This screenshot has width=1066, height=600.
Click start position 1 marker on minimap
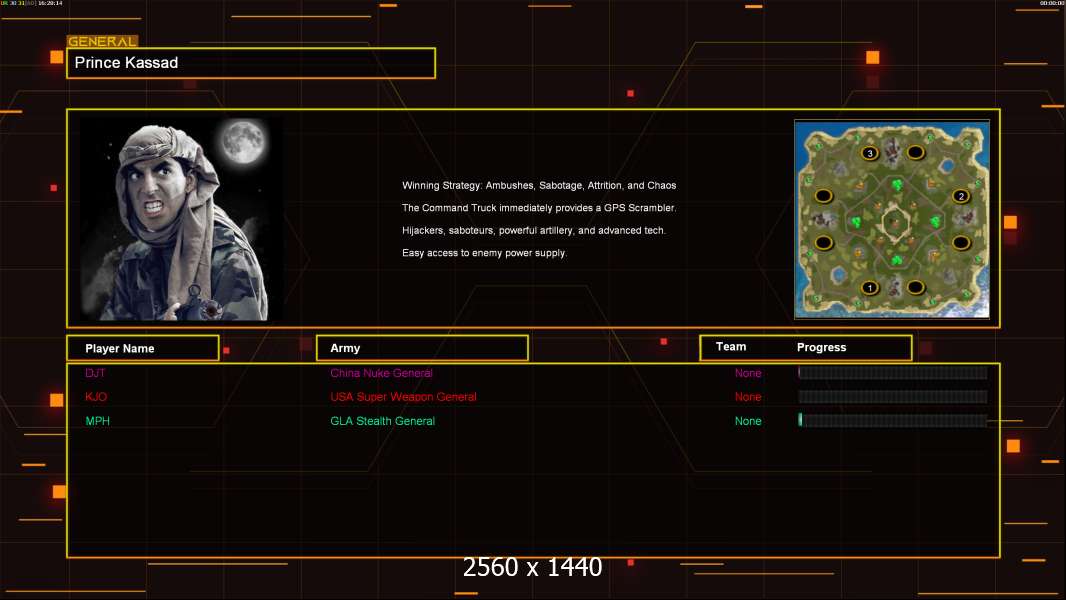(870, 288)
